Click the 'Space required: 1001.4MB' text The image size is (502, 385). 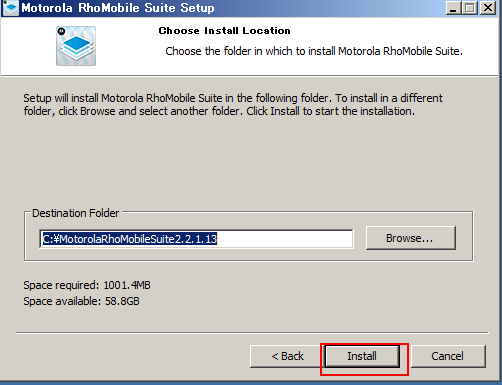pos(87,285)
